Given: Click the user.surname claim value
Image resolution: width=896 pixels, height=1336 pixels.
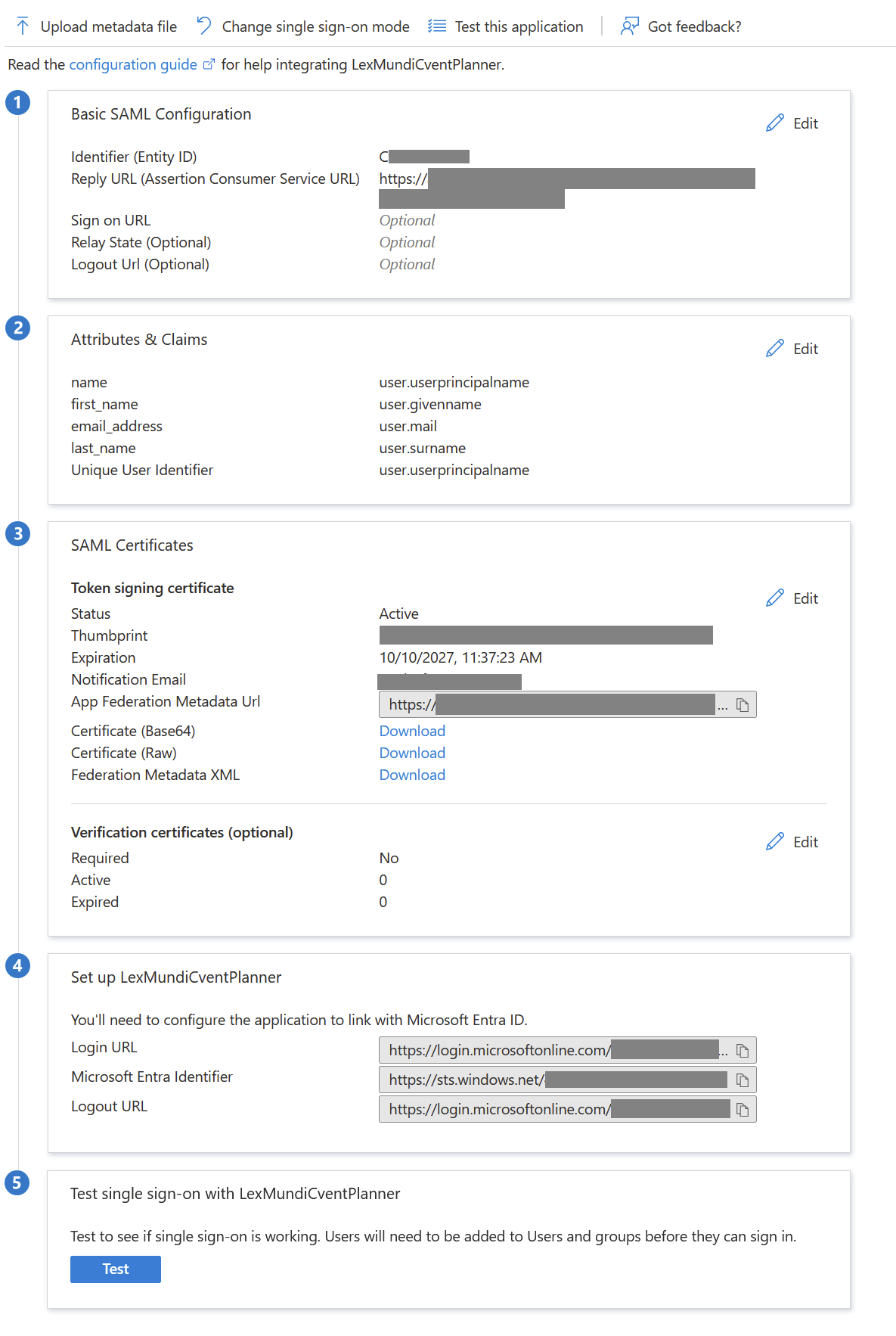Looking at the screenshot, I should click(x=423, y=448).
